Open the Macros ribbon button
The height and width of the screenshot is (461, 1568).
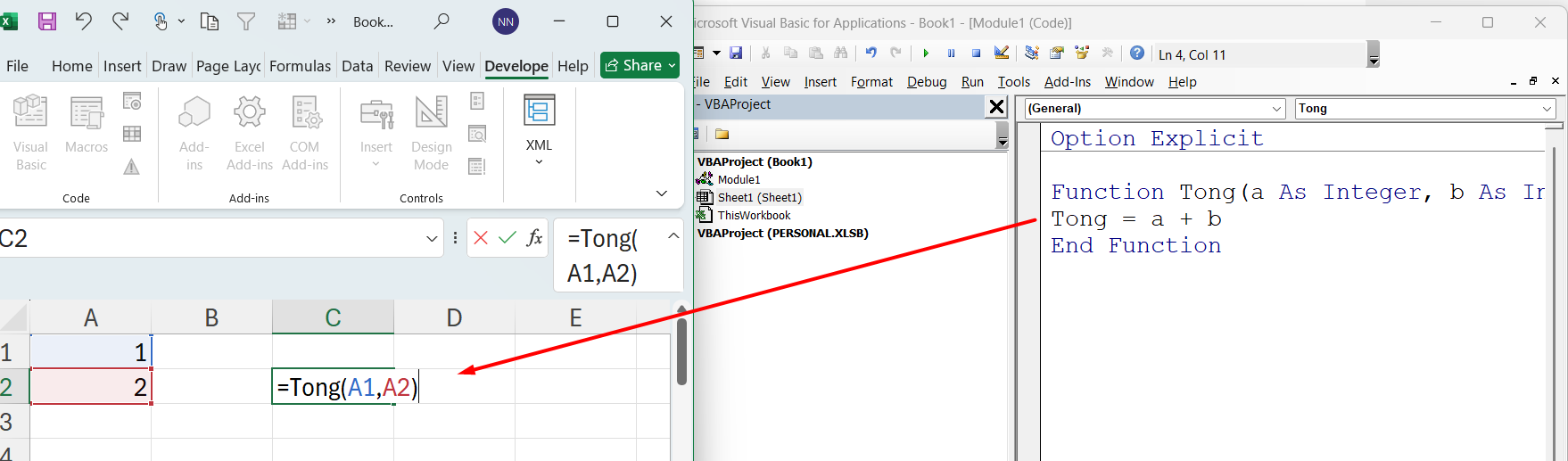point(87,125)
